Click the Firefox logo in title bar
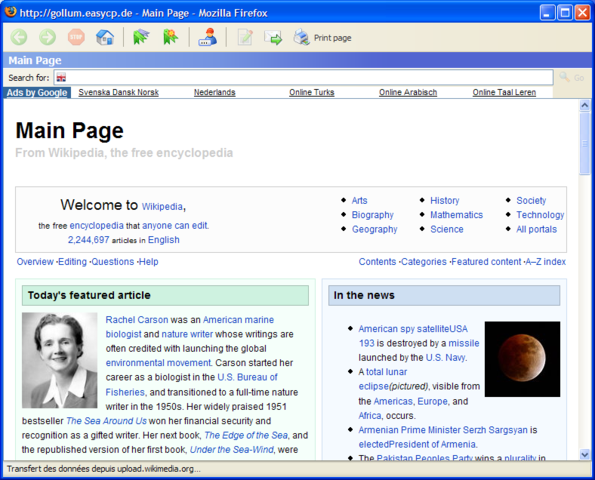Image resolution: width=595 pixels, height=480 pixels. pyautogui.click(x=11, y=12)
